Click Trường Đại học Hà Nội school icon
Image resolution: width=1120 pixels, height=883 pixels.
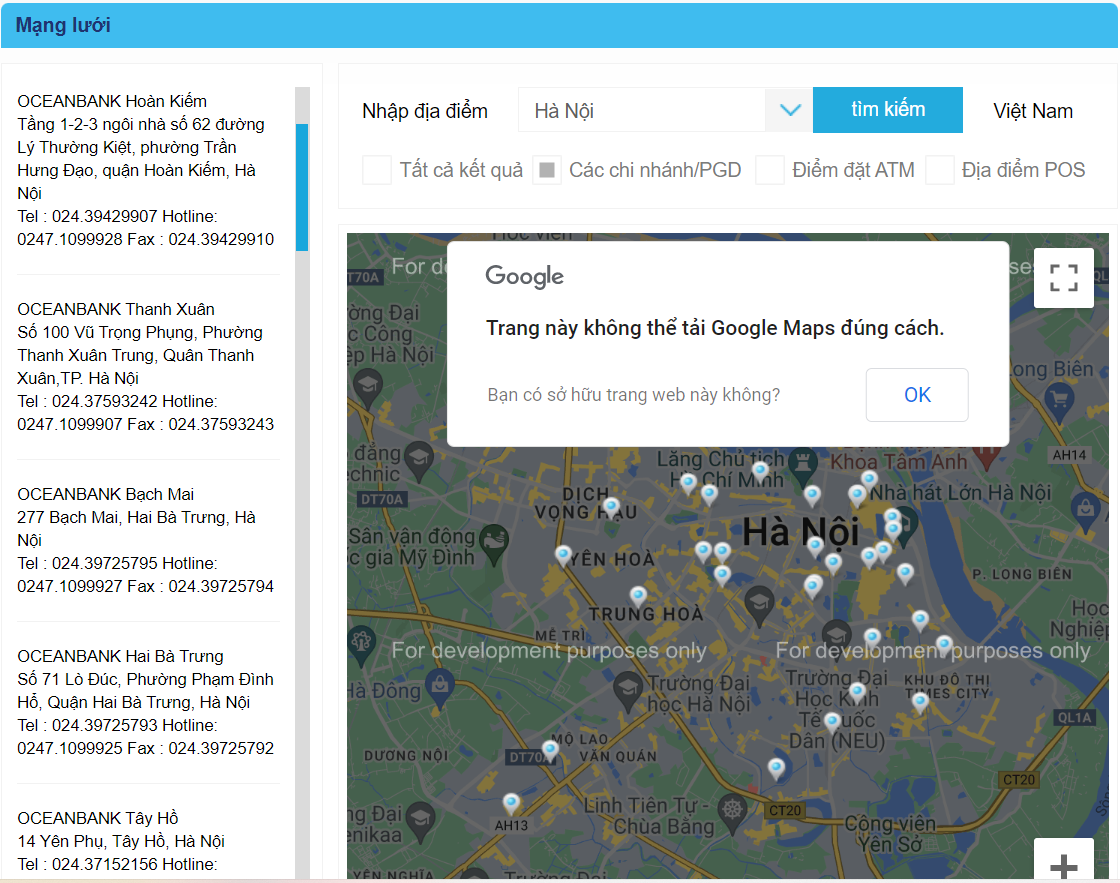tap(628, 689)
